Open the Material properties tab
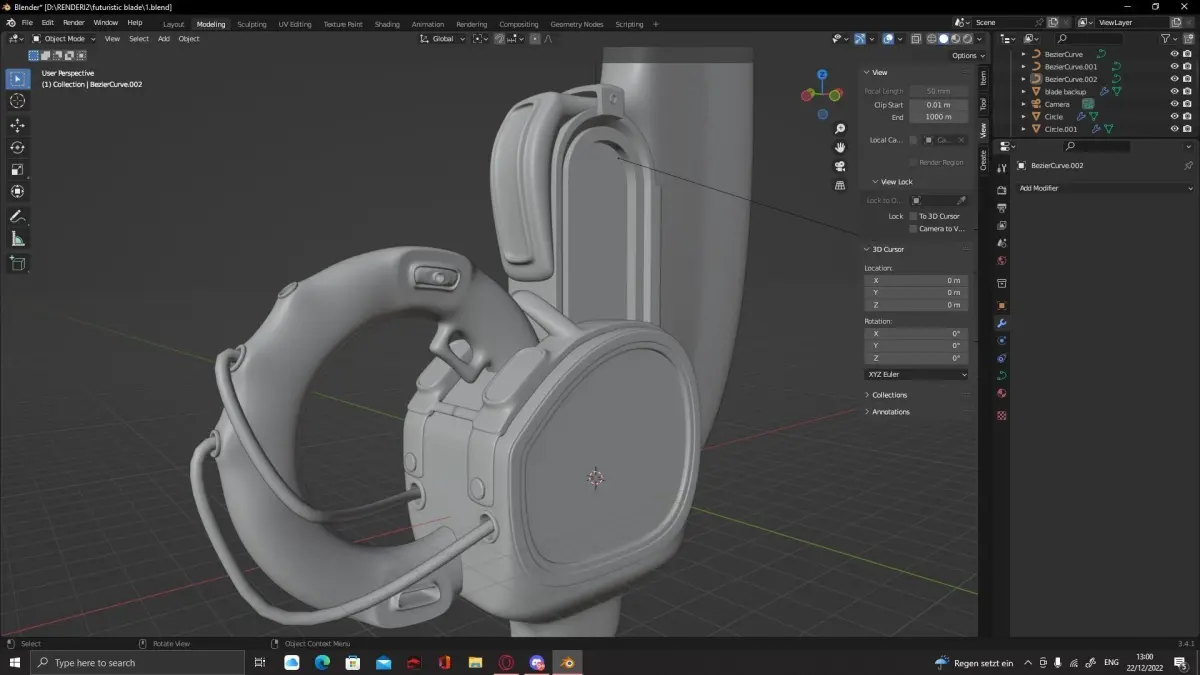The image size is (1200, 675). click(1001, 394)
